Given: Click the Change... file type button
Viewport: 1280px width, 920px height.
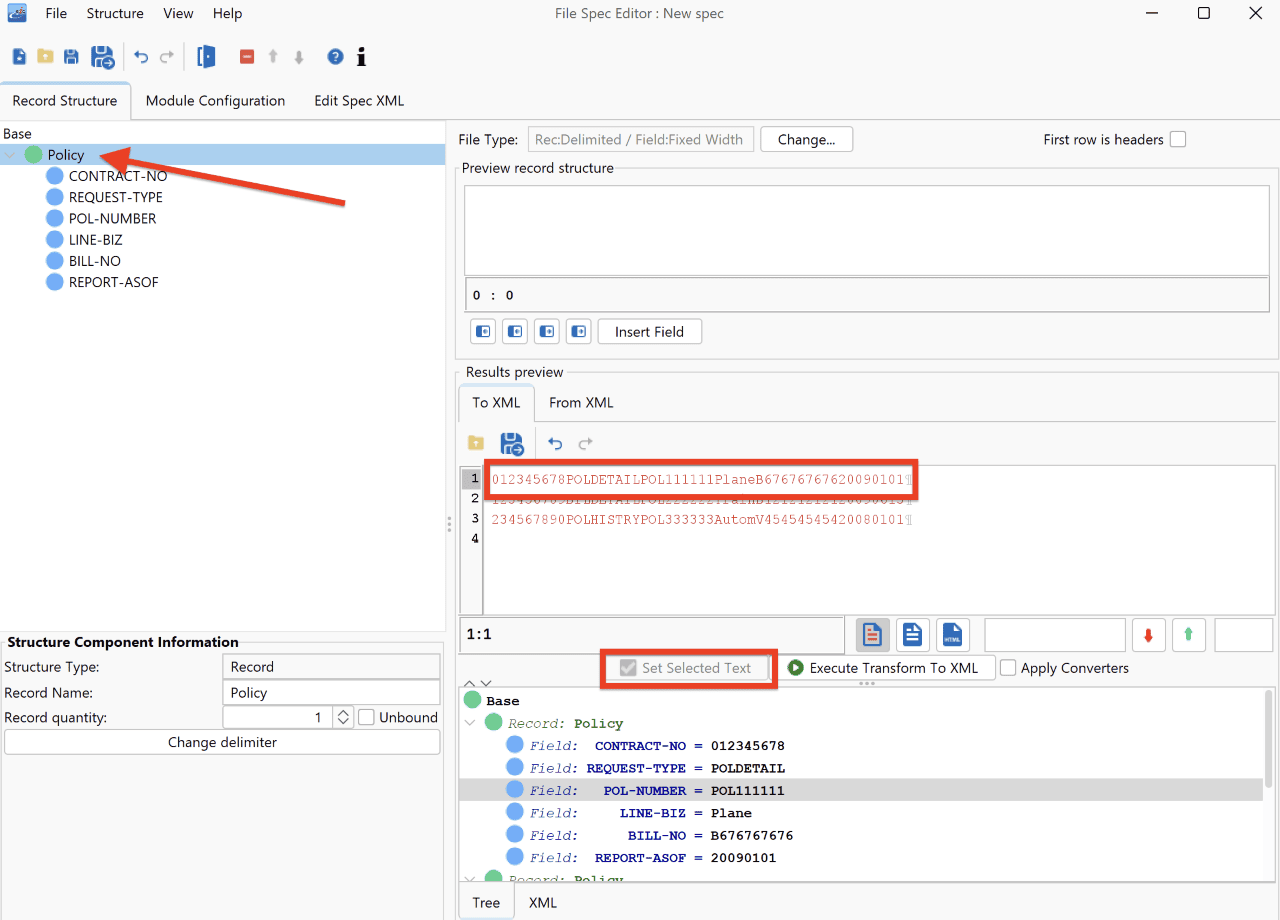Looking at the screenshot, I should [x=806, y=139].
